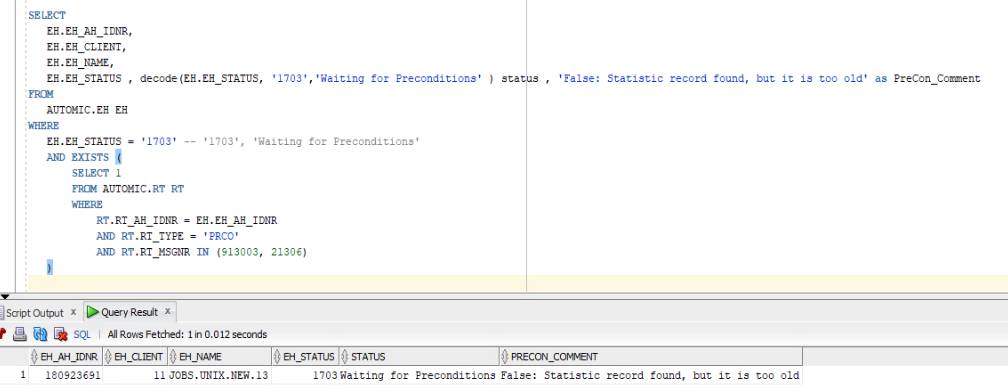Screen dimensions: 1008x392
Task: Click the sort handle on PRECON_COMMENT column
Action: 505,357
